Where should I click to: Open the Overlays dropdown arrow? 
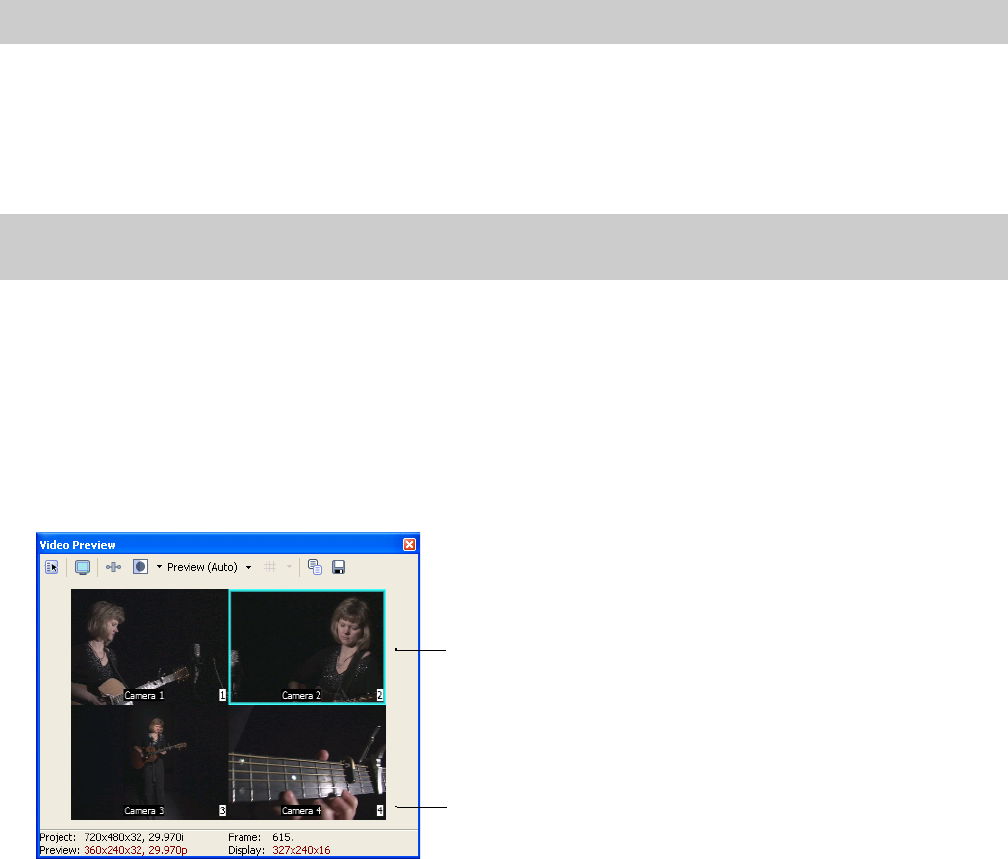coord(289,567)
